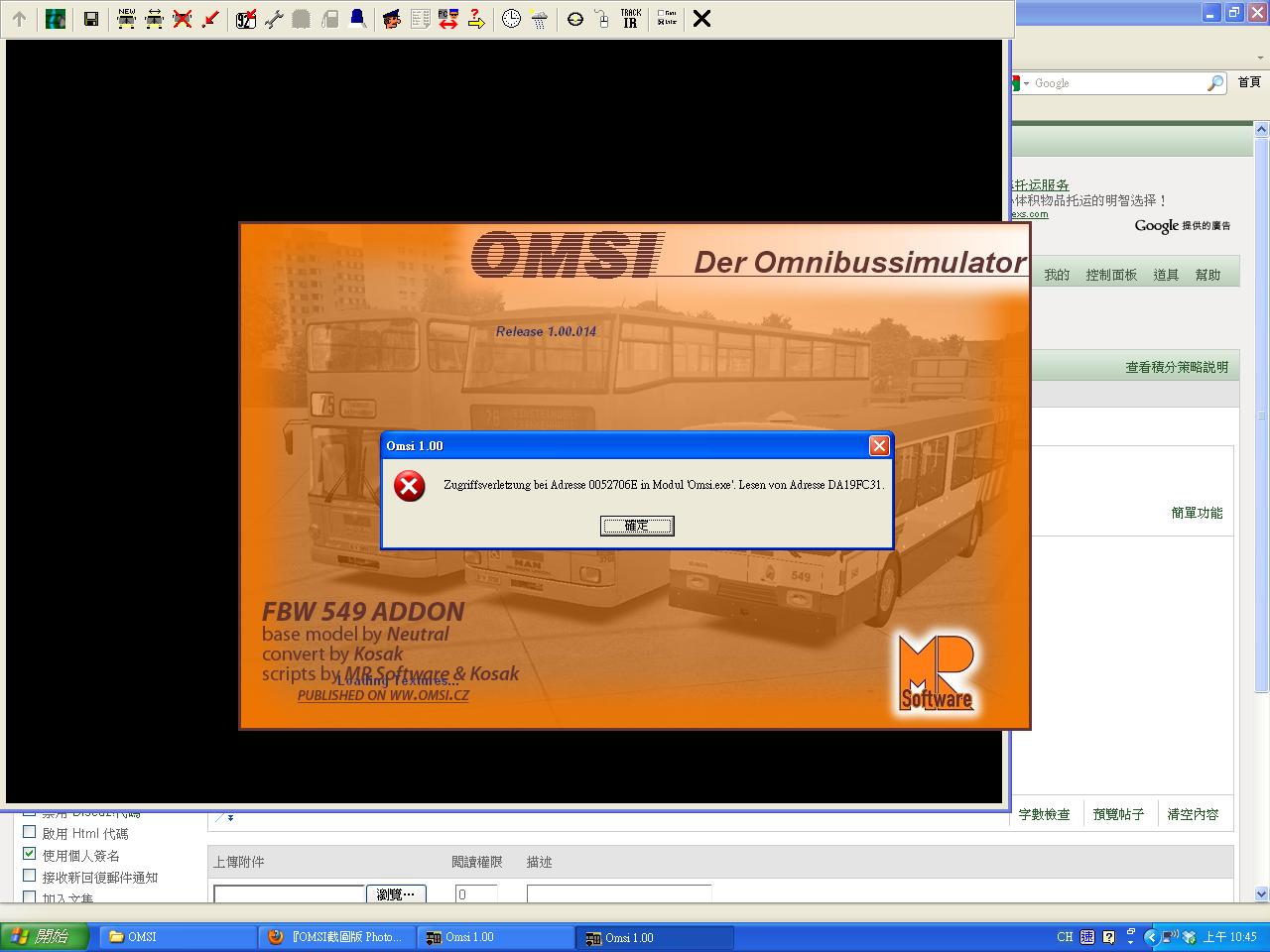This screenshot has width=1270, height=952.
Task: Click the black X toolbar icon
Action: tap(701, 19)
